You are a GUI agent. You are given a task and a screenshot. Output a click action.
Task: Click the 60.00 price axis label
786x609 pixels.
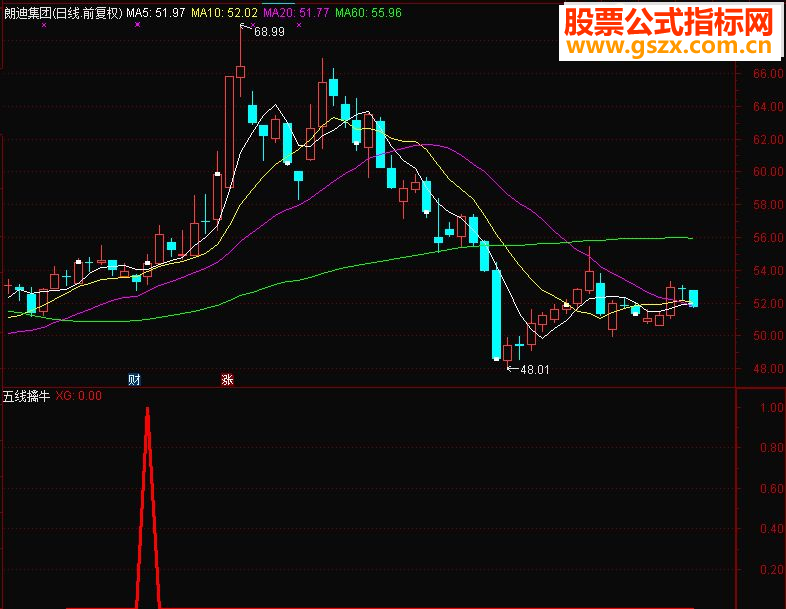point(768,171)
